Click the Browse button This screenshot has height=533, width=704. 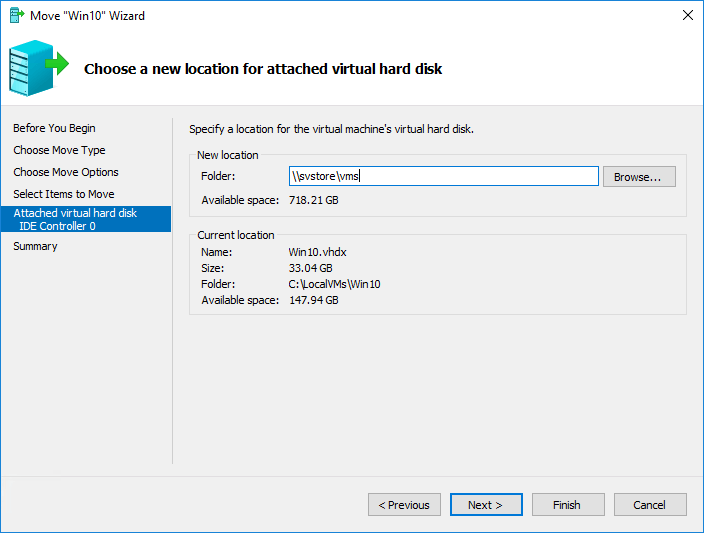pyautogui.click(x=639, y=176)
